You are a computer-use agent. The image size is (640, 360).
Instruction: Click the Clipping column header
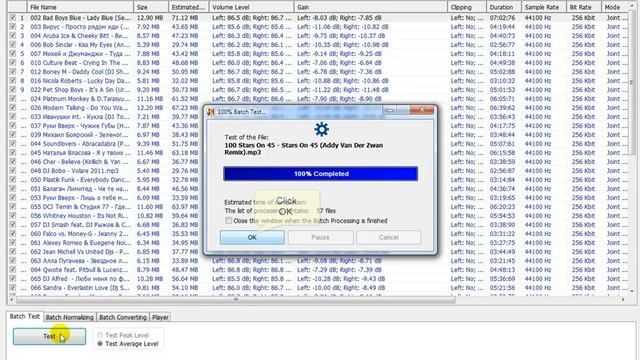tap(467, 7)
